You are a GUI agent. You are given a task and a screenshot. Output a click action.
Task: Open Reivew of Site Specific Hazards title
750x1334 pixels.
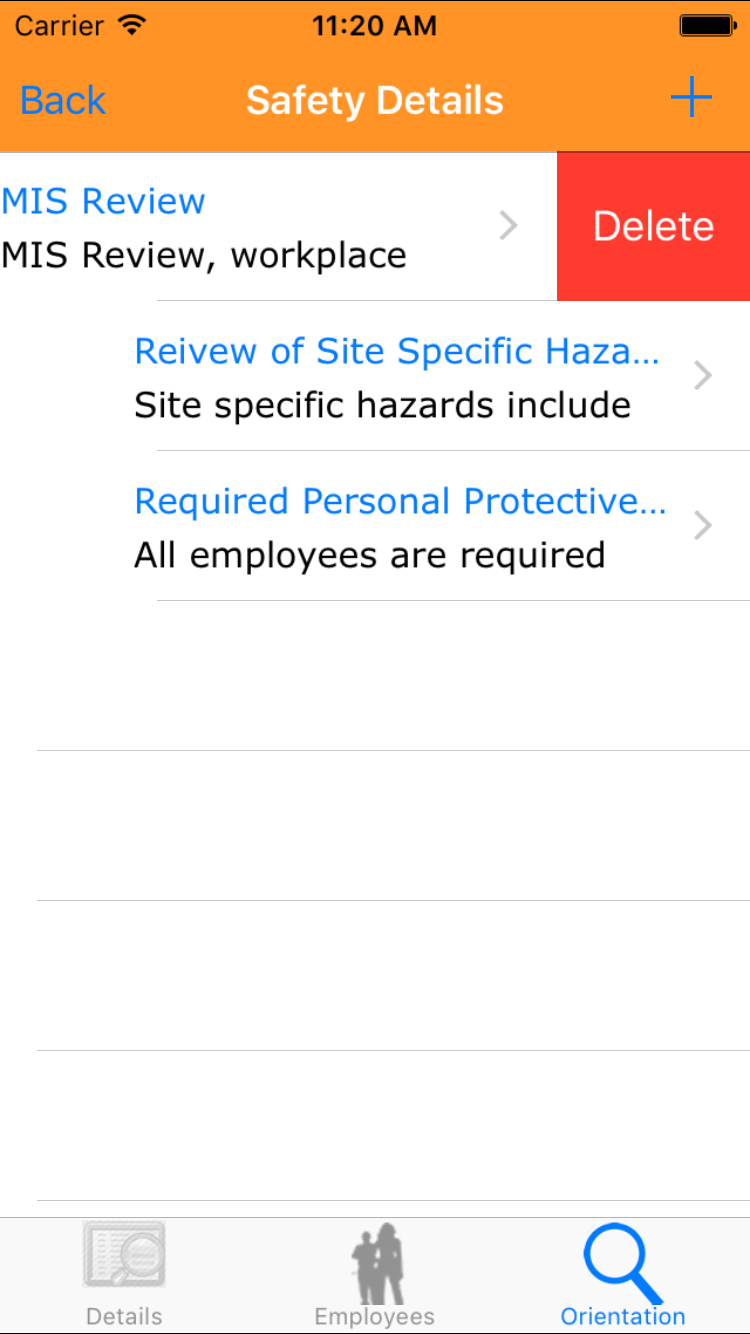[397, 351]
